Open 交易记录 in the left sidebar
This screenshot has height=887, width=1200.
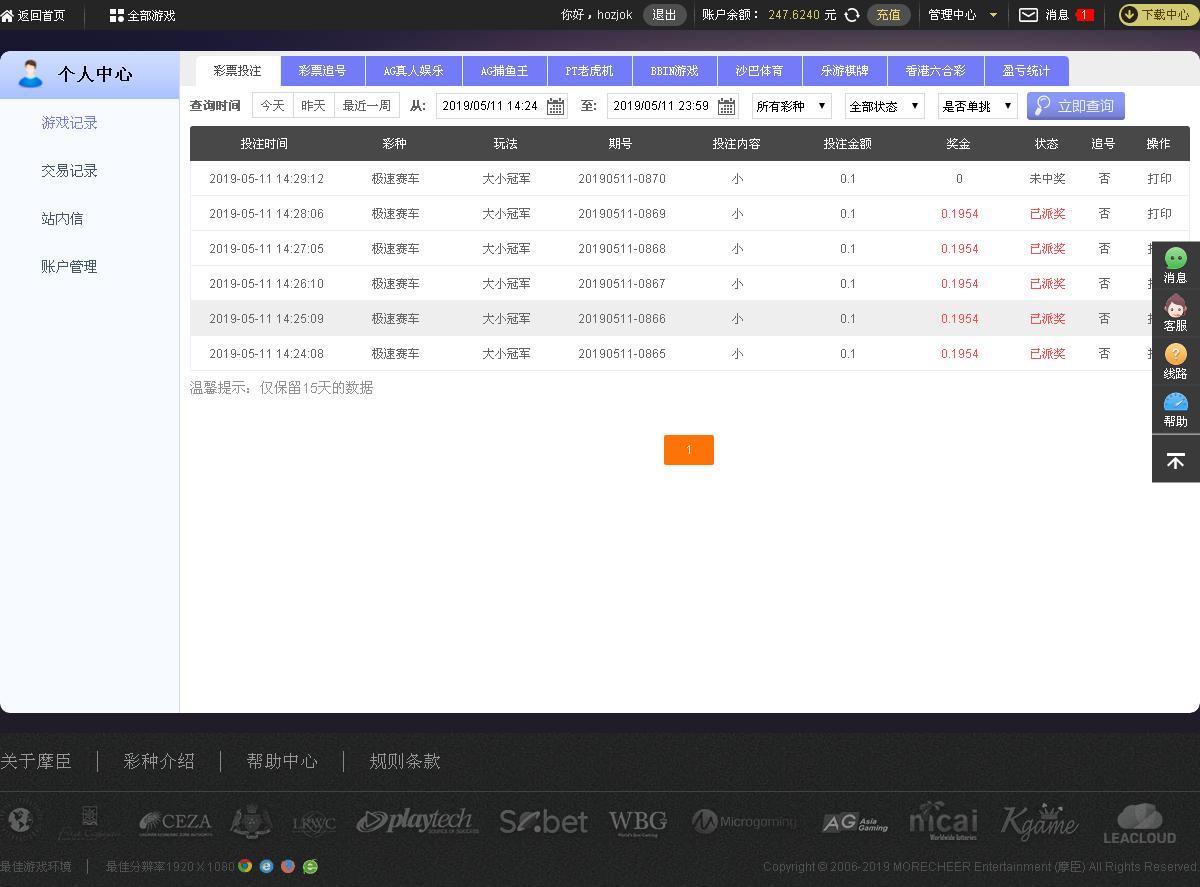click(x=69, y=171)
